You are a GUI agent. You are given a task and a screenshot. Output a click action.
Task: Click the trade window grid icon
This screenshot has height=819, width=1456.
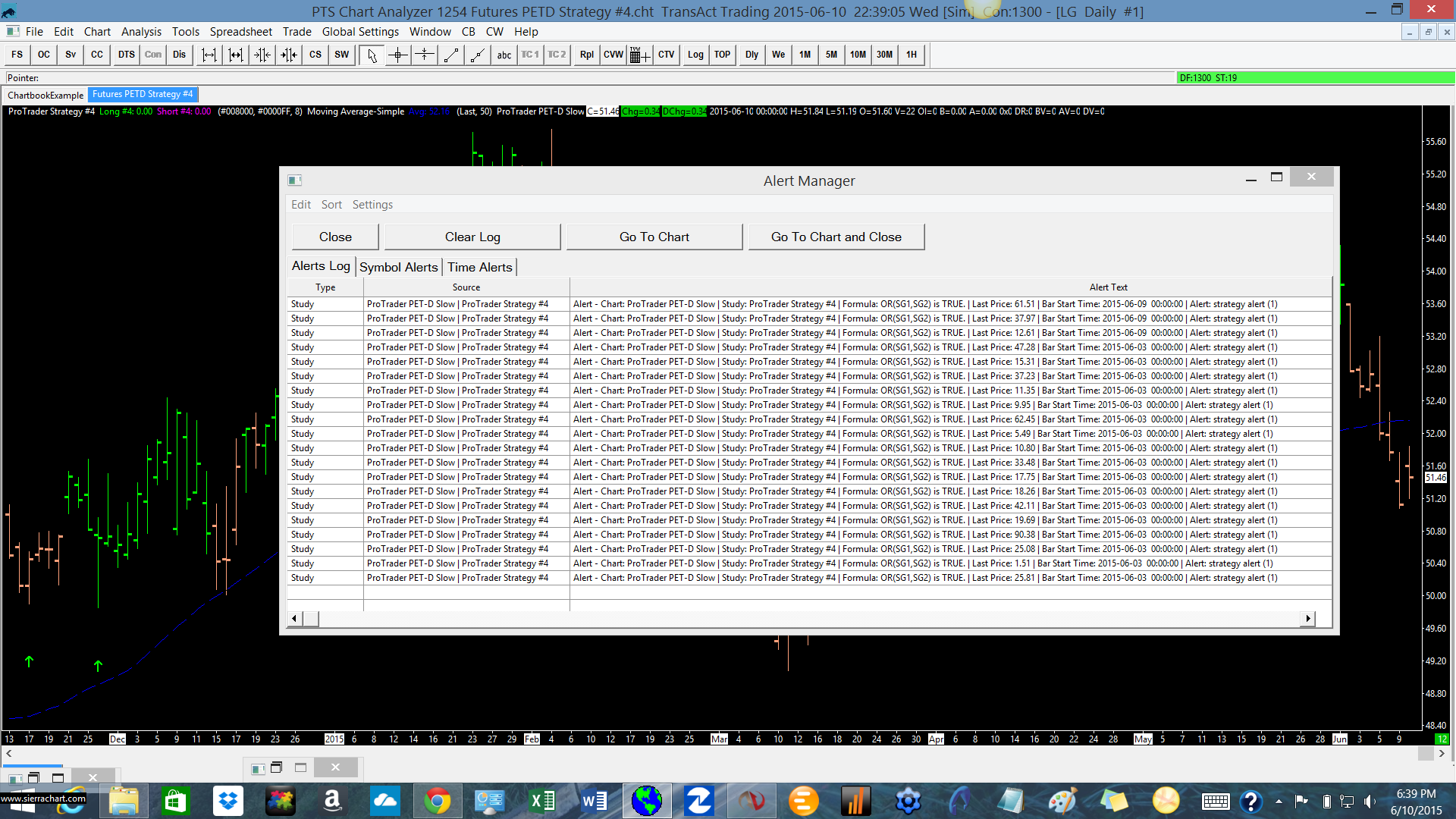click(x=639, y=55)
